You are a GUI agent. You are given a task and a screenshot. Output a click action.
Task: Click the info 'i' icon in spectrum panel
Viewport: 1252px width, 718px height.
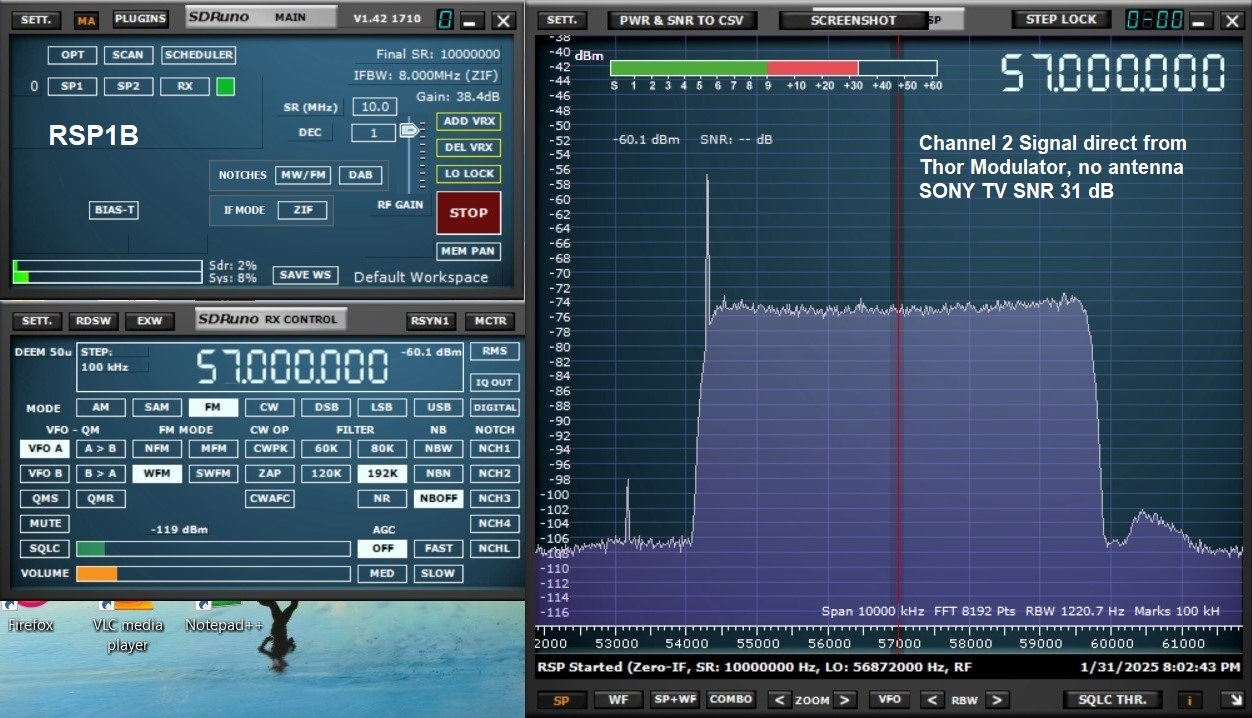pos(1191,700)
